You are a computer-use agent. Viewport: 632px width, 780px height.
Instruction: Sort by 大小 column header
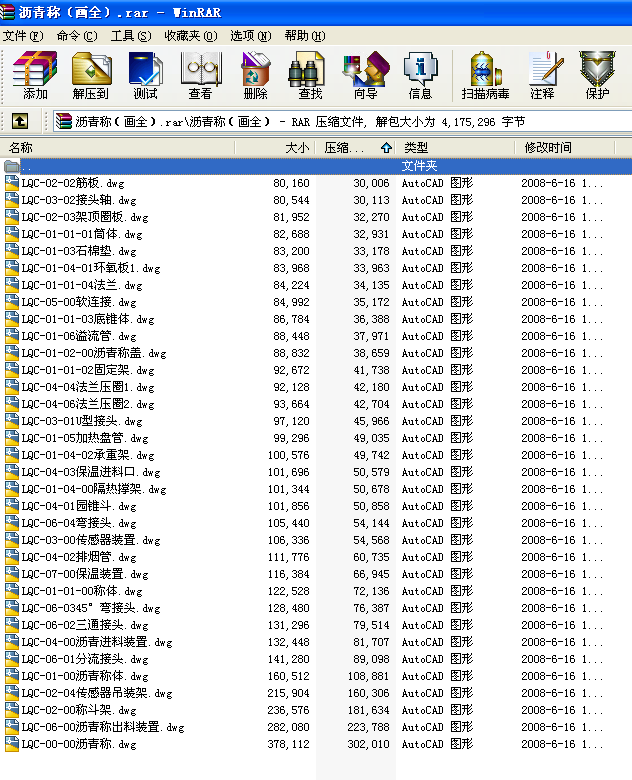(x=275, y=147)
